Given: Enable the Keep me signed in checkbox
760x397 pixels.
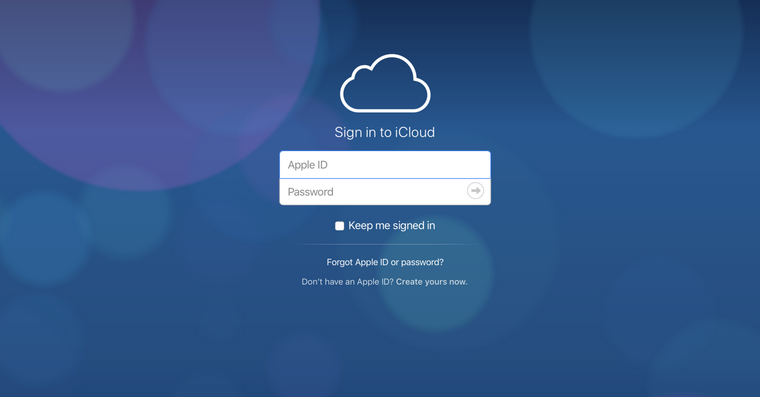Looking at the screenshot, I should coord(340,226).
